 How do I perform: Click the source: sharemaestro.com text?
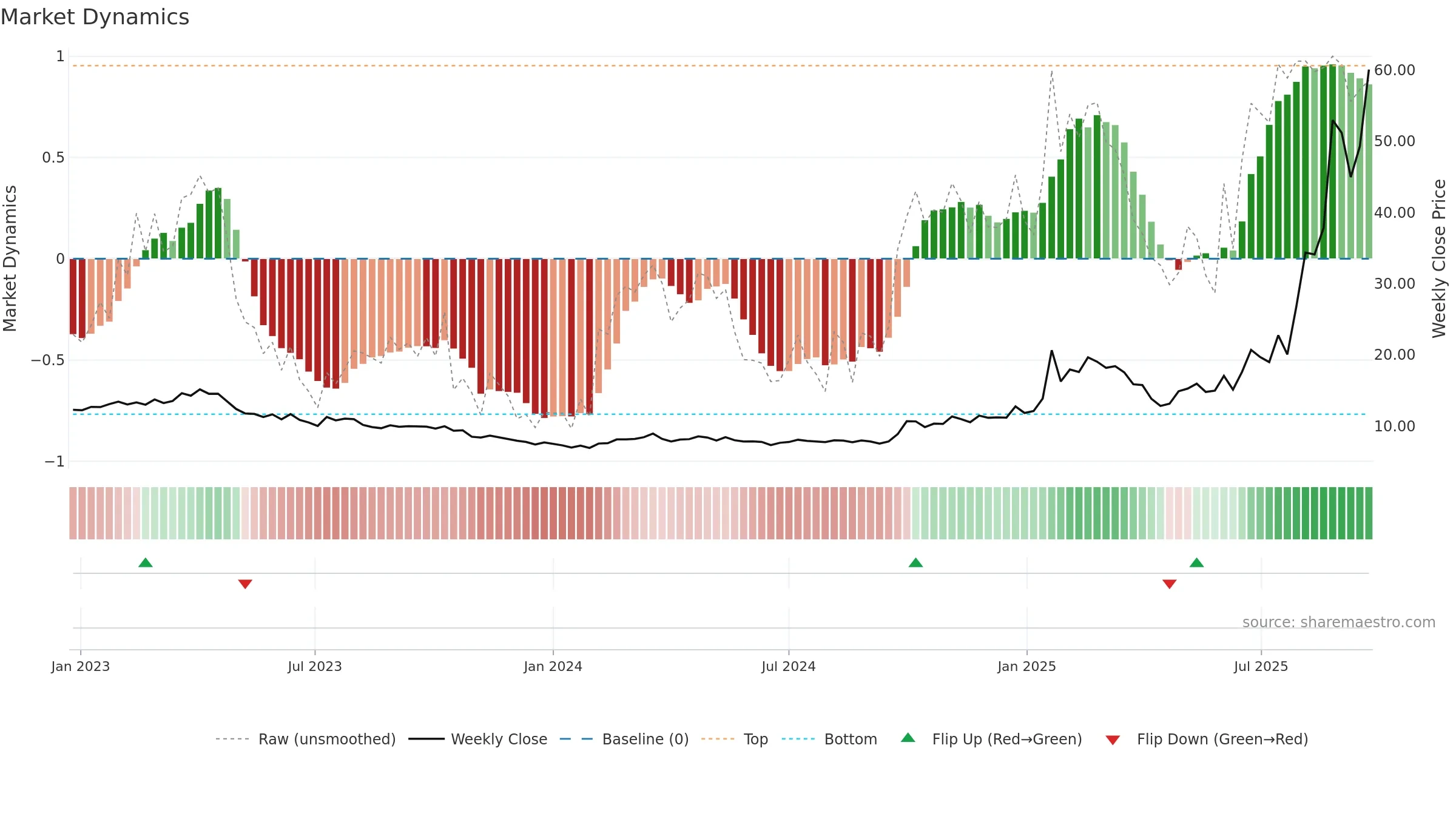pyautogui.click(x=1339, y=622)
